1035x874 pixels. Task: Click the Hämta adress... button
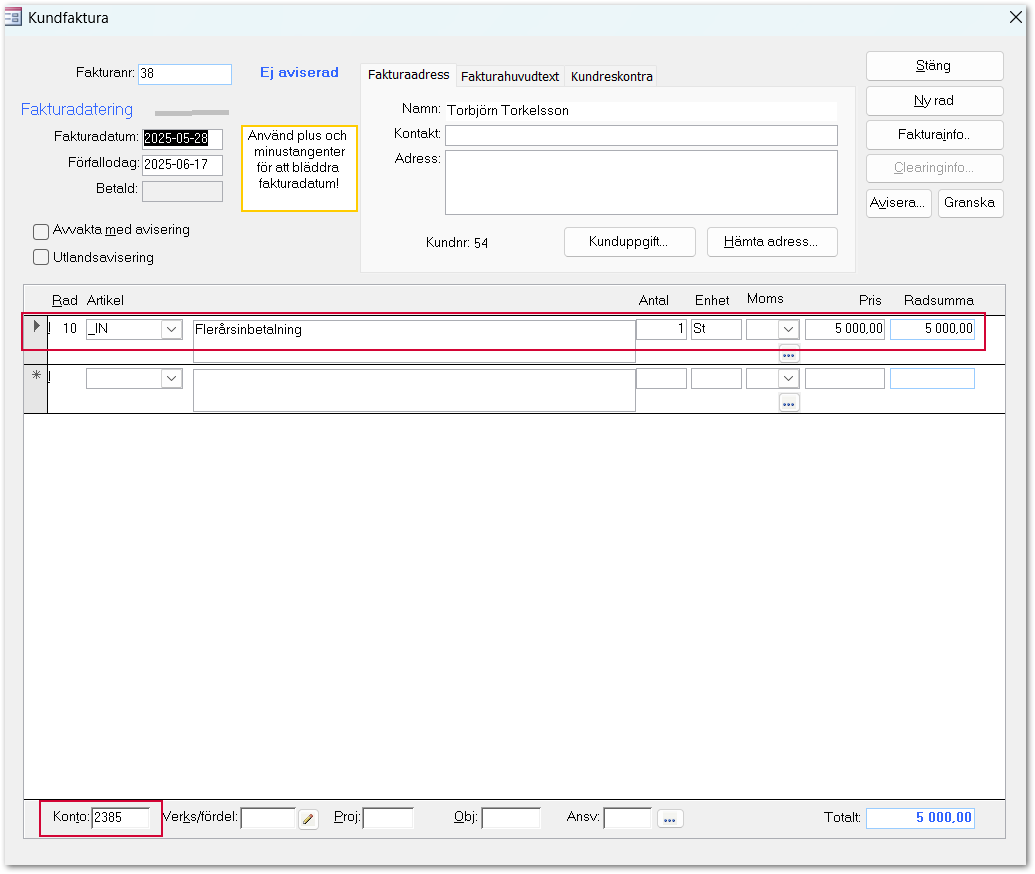[771, 241]
